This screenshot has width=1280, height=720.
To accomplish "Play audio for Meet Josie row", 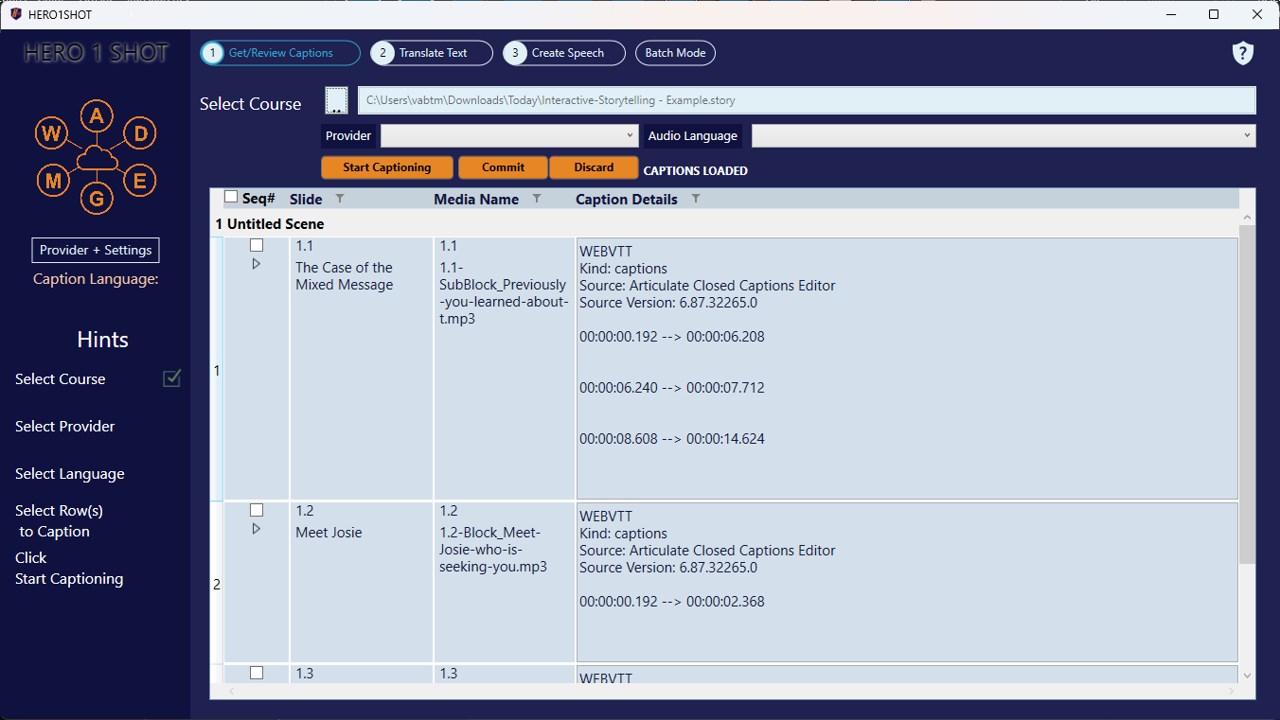I will click(x=256, y=529).
